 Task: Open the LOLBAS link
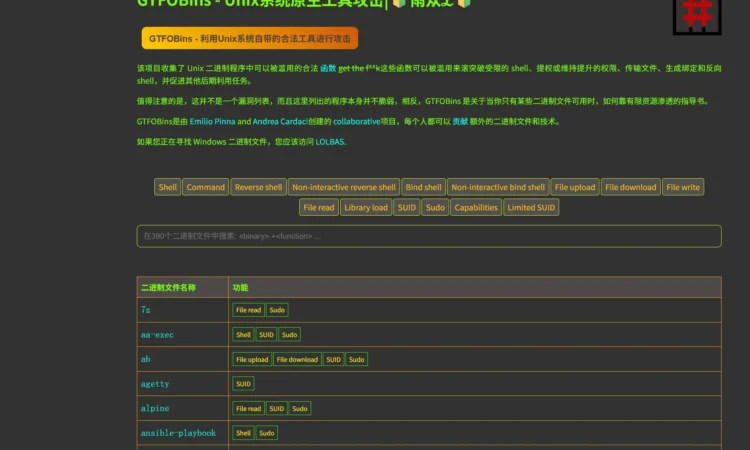point(330,142)
